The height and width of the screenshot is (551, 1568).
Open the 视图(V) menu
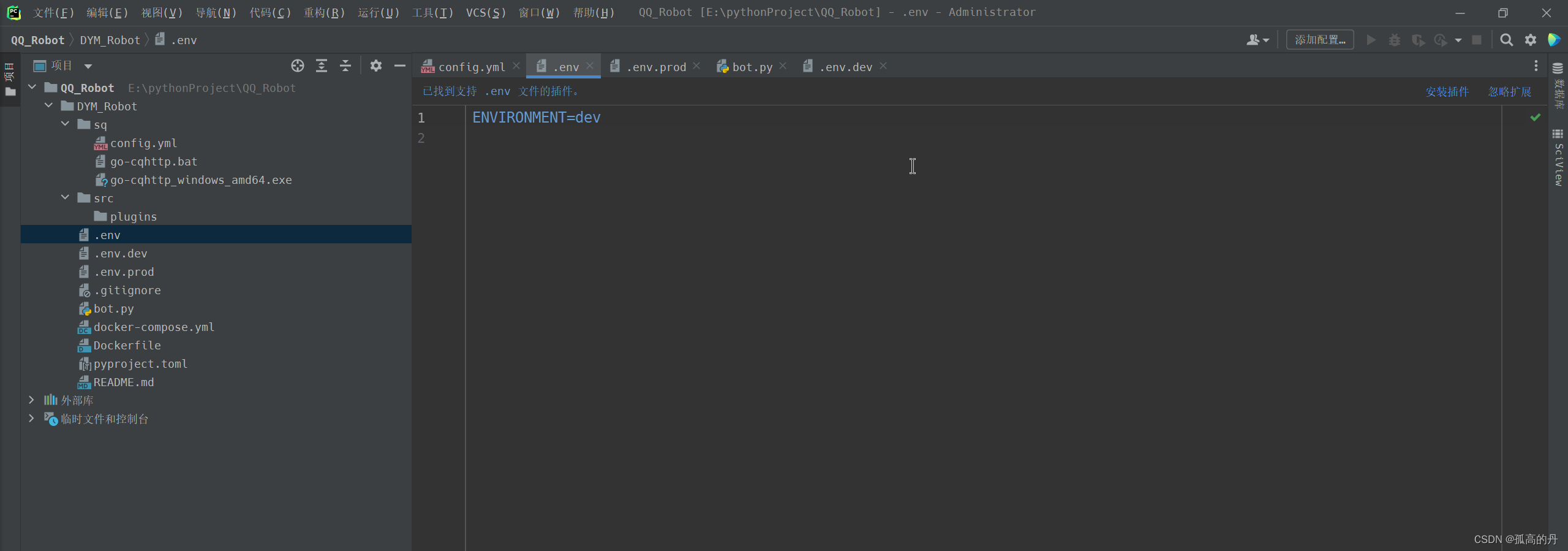[x=162, y=12]
